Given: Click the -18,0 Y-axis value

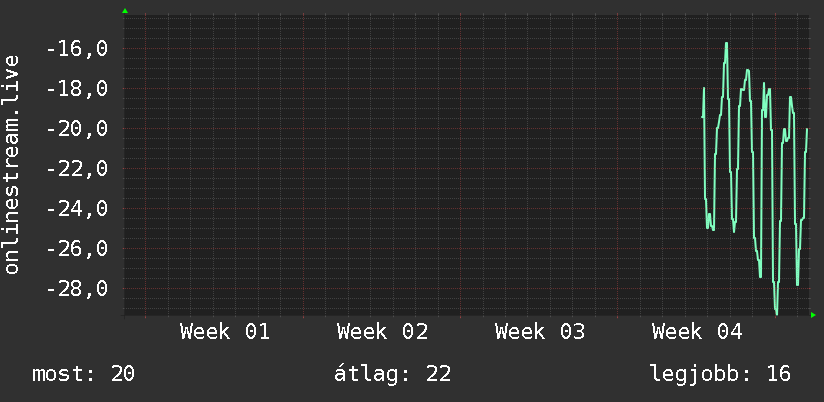Looking at the screenshot, I should point(75,89).
